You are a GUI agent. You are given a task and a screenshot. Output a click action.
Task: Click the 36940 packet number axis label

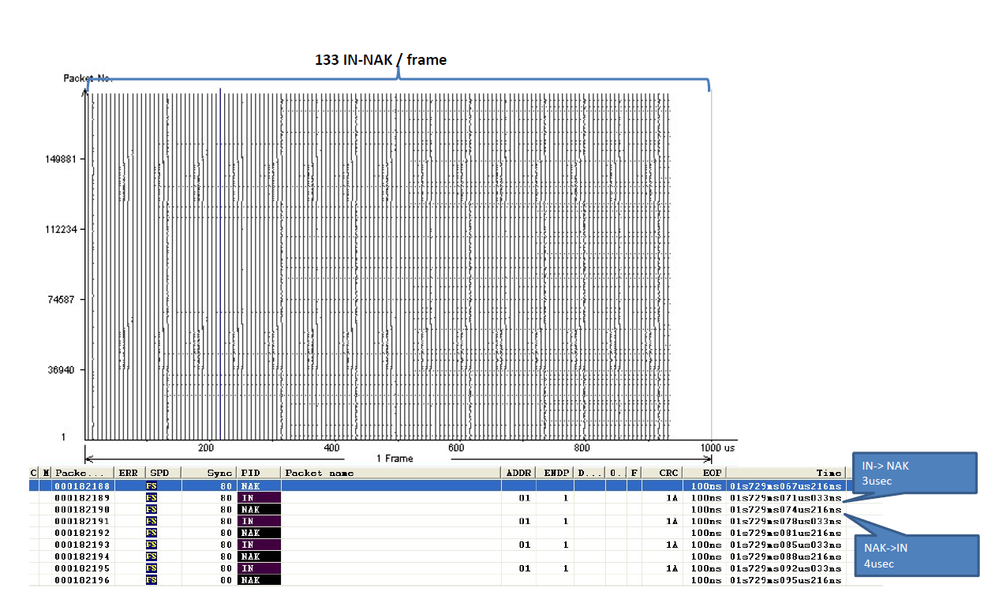pyautogui.click(x=61, y=370)
